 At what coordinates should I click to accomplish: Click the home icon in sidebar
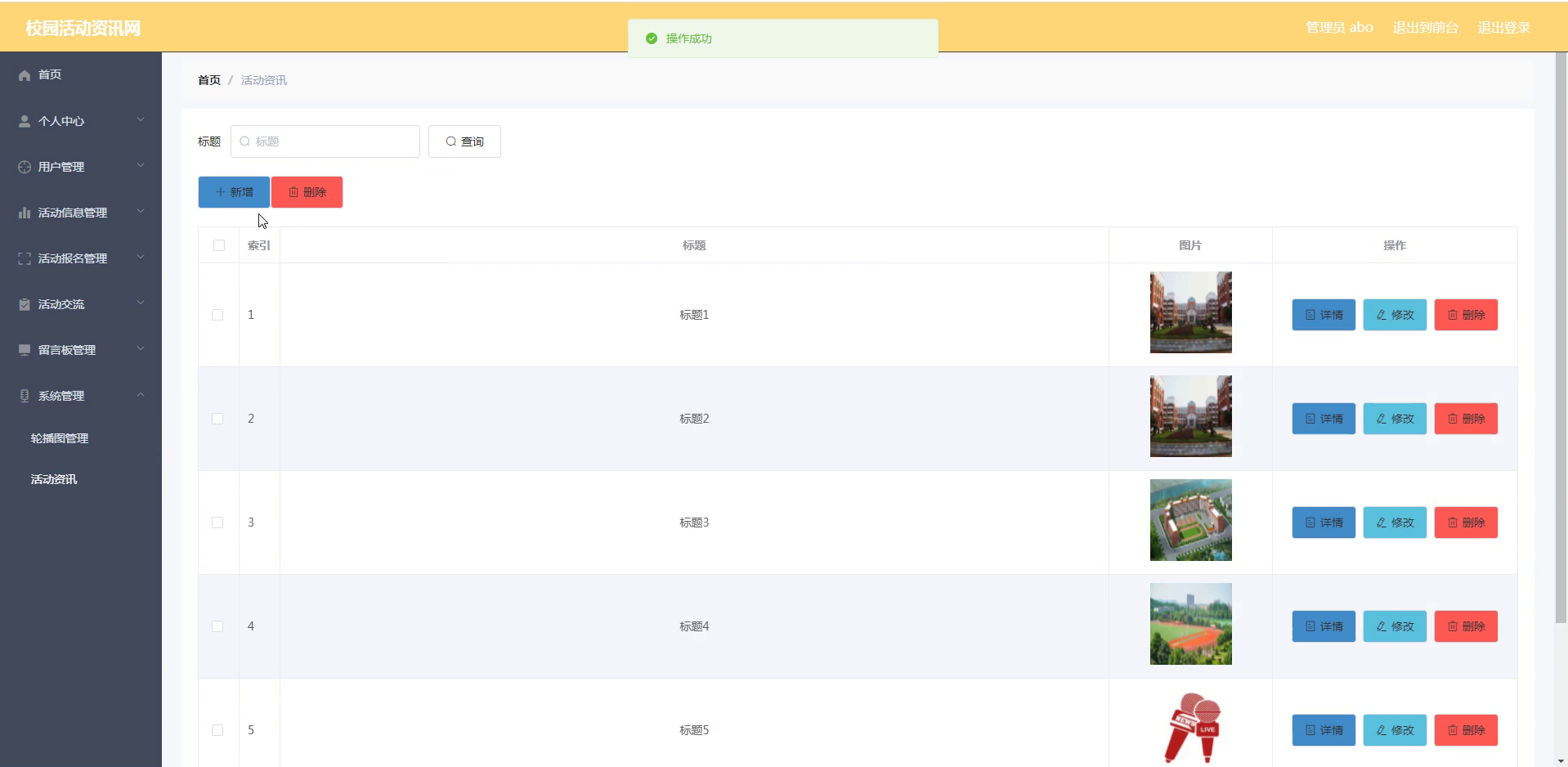(x=25, y=75)
